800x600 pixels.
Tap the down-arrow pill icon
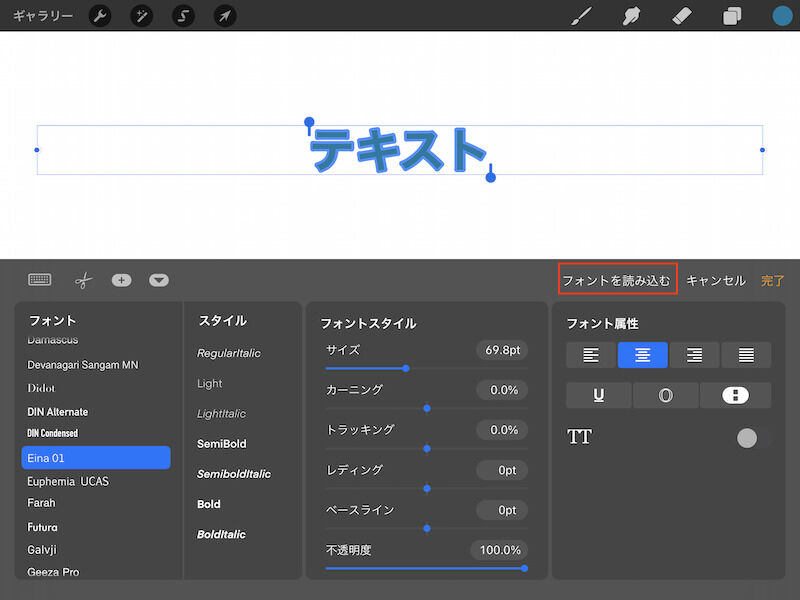point(159,280)
